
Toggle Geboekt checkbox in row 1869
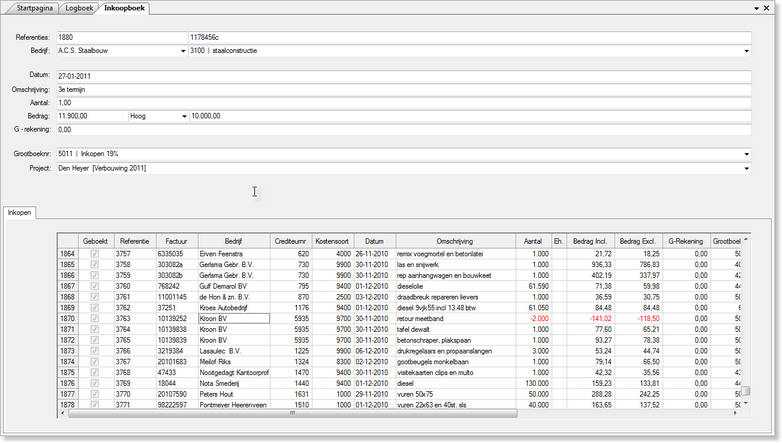pyautogui.click(x=95, y=308)
